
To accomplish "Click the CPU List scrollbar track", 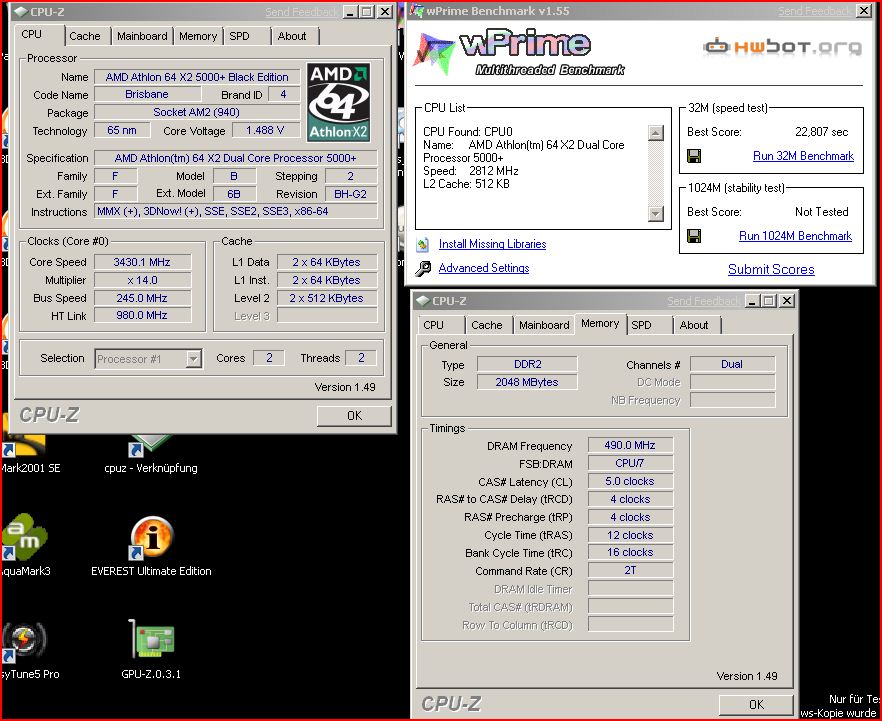I will point(656,173).
